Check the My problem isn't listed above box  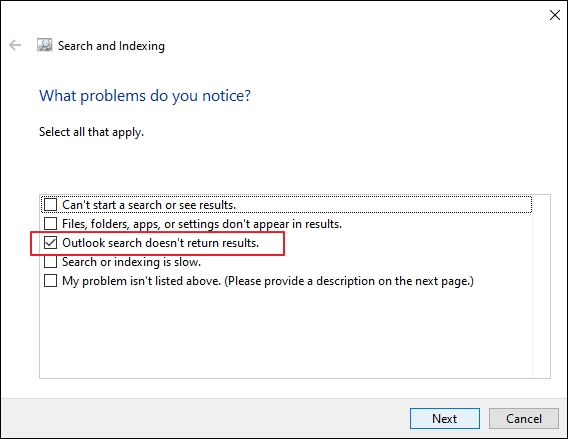pyautogui.click(x=50, y=281)
